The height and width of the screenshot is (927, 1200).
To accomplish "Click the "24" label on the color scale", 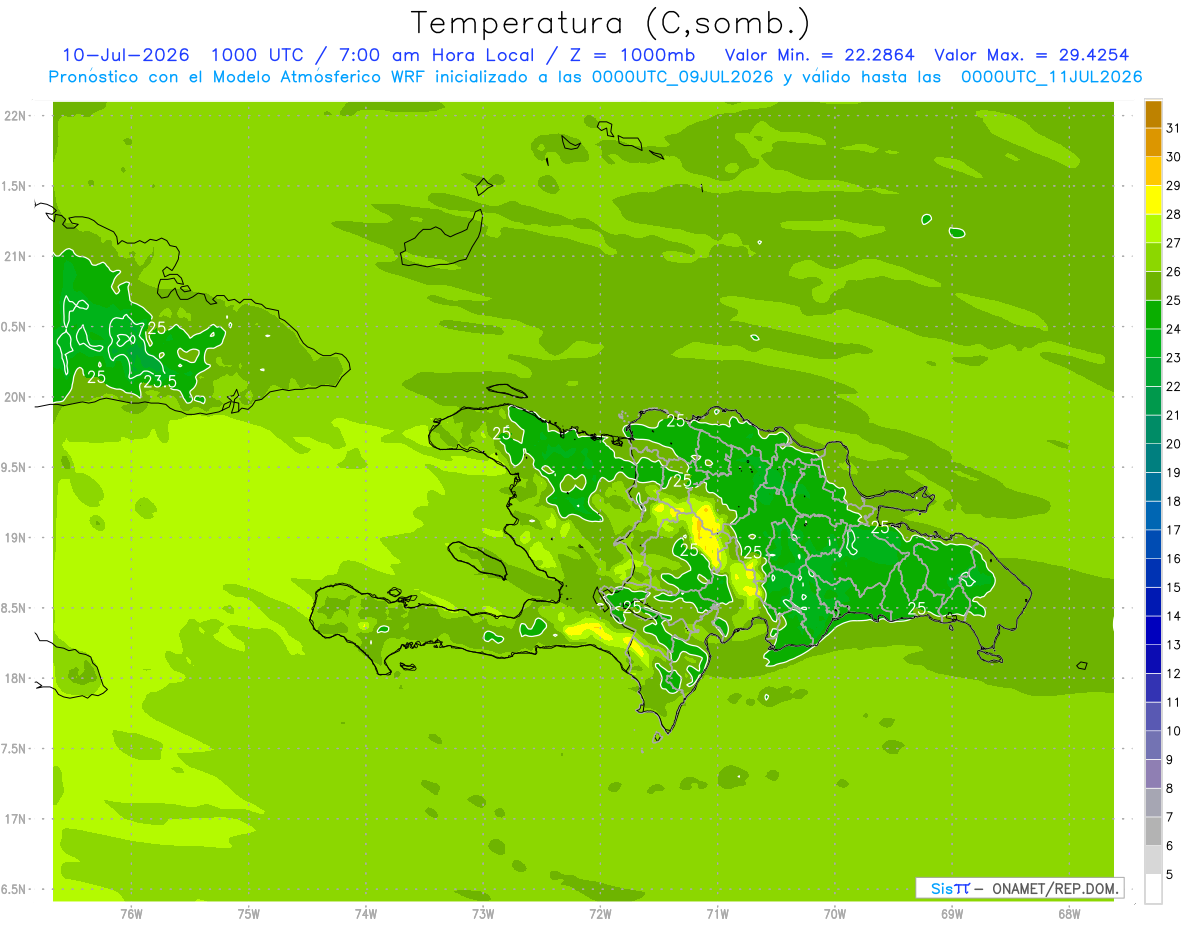I will 1174,328.
